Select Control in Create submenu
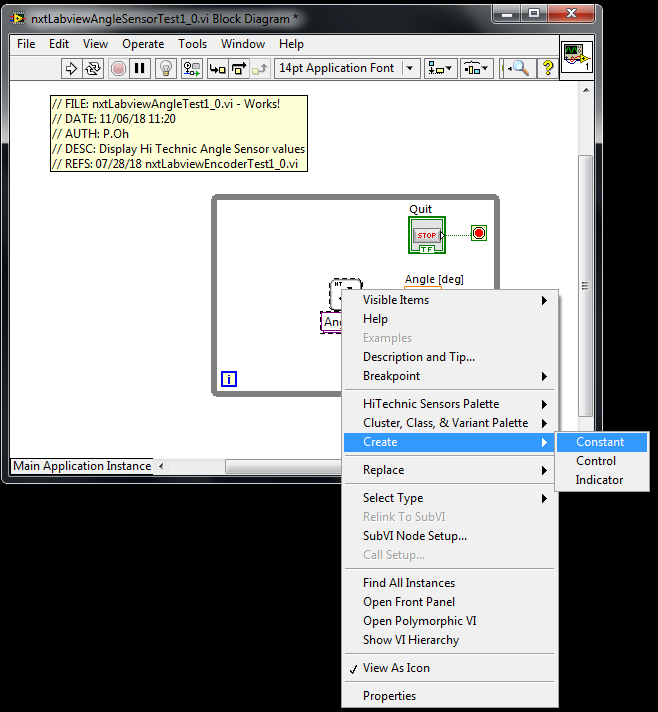The image size is (658, 712). [602, 461]
